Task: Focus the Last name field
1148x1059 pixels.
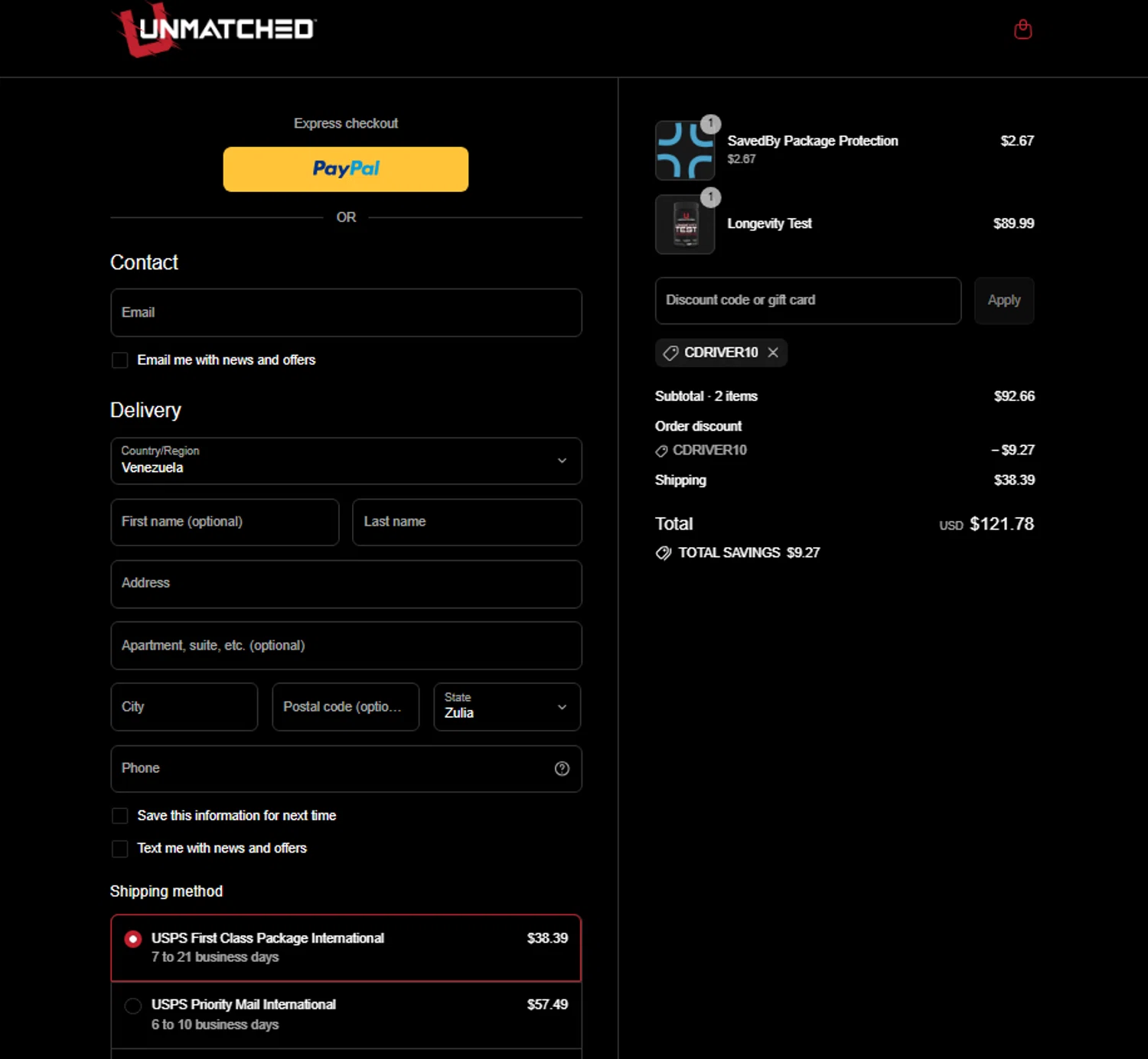Action: 467,522
